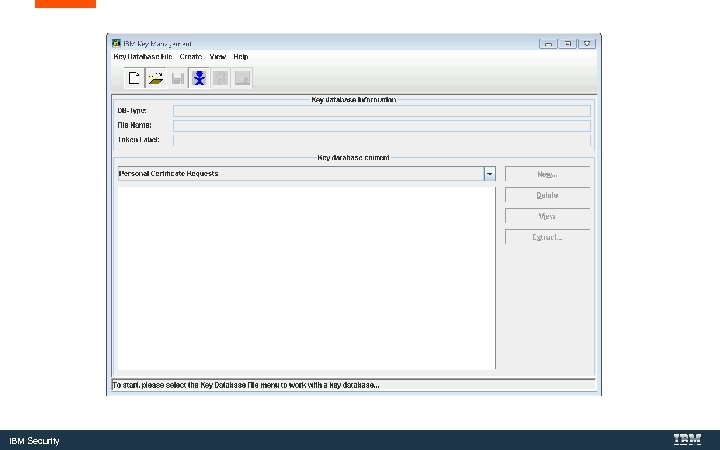Viewport: 720px width, 450px height.
Task: Expand the Personal Certificate Requests dropdown arrow
Action: 489,174
